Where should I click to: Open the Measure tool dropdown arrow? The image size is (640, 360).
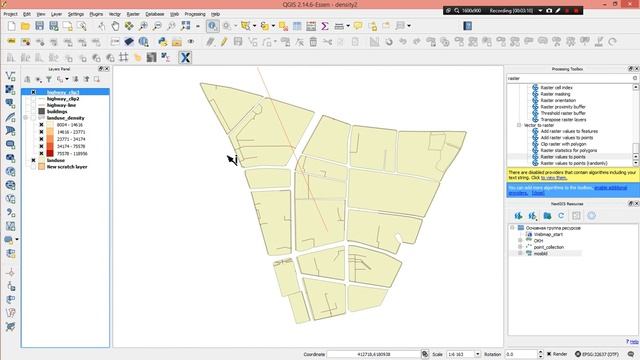point(348,26)
